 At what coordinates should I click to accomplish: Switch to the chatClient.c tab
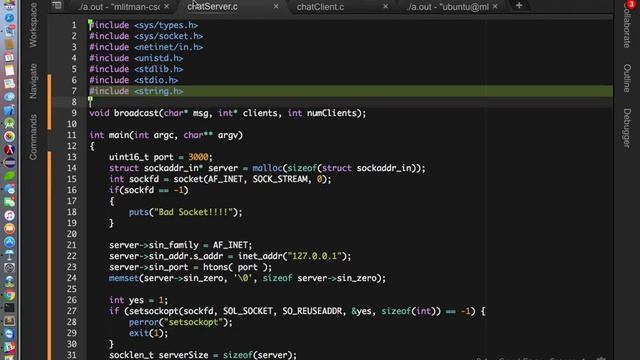[320, 7]
